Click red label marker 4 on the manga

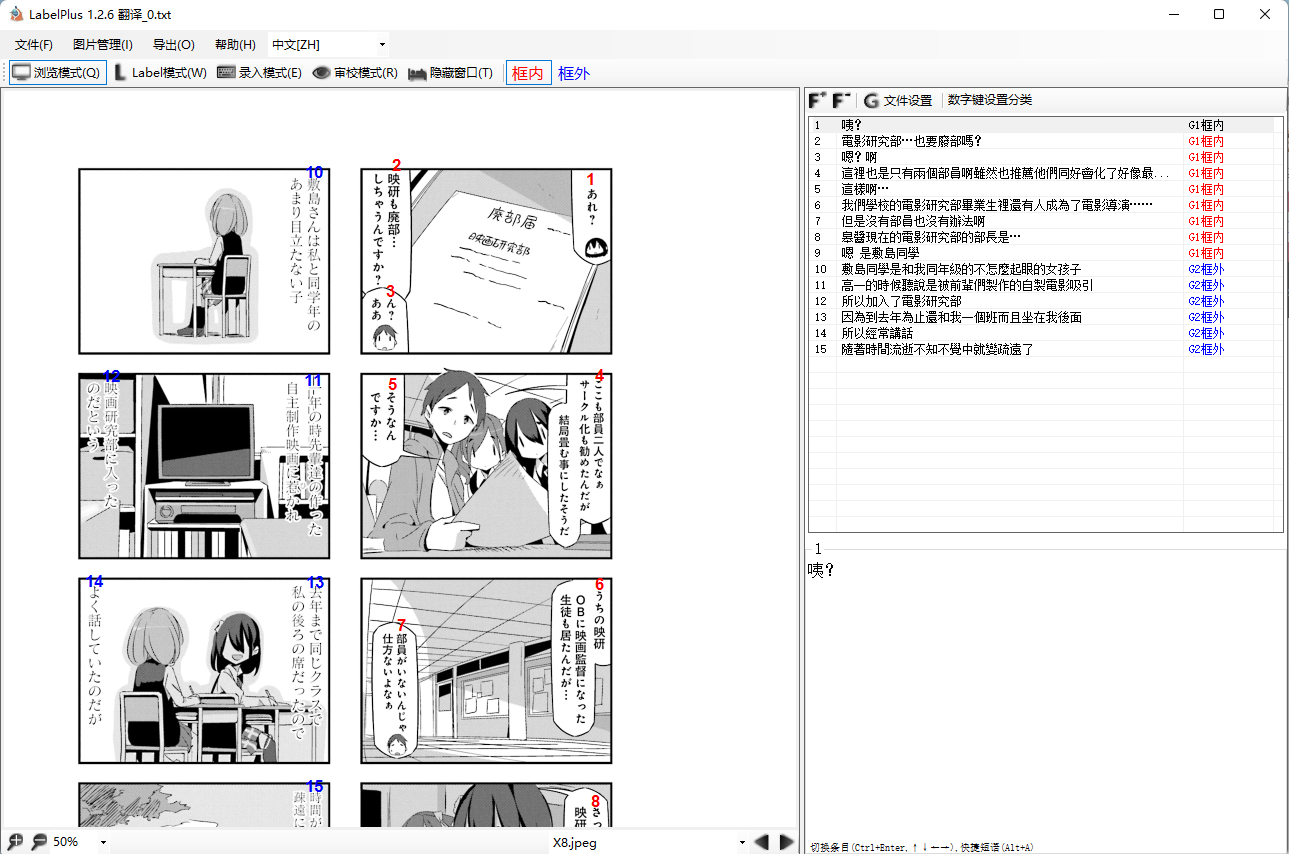[x=599, y=376]
